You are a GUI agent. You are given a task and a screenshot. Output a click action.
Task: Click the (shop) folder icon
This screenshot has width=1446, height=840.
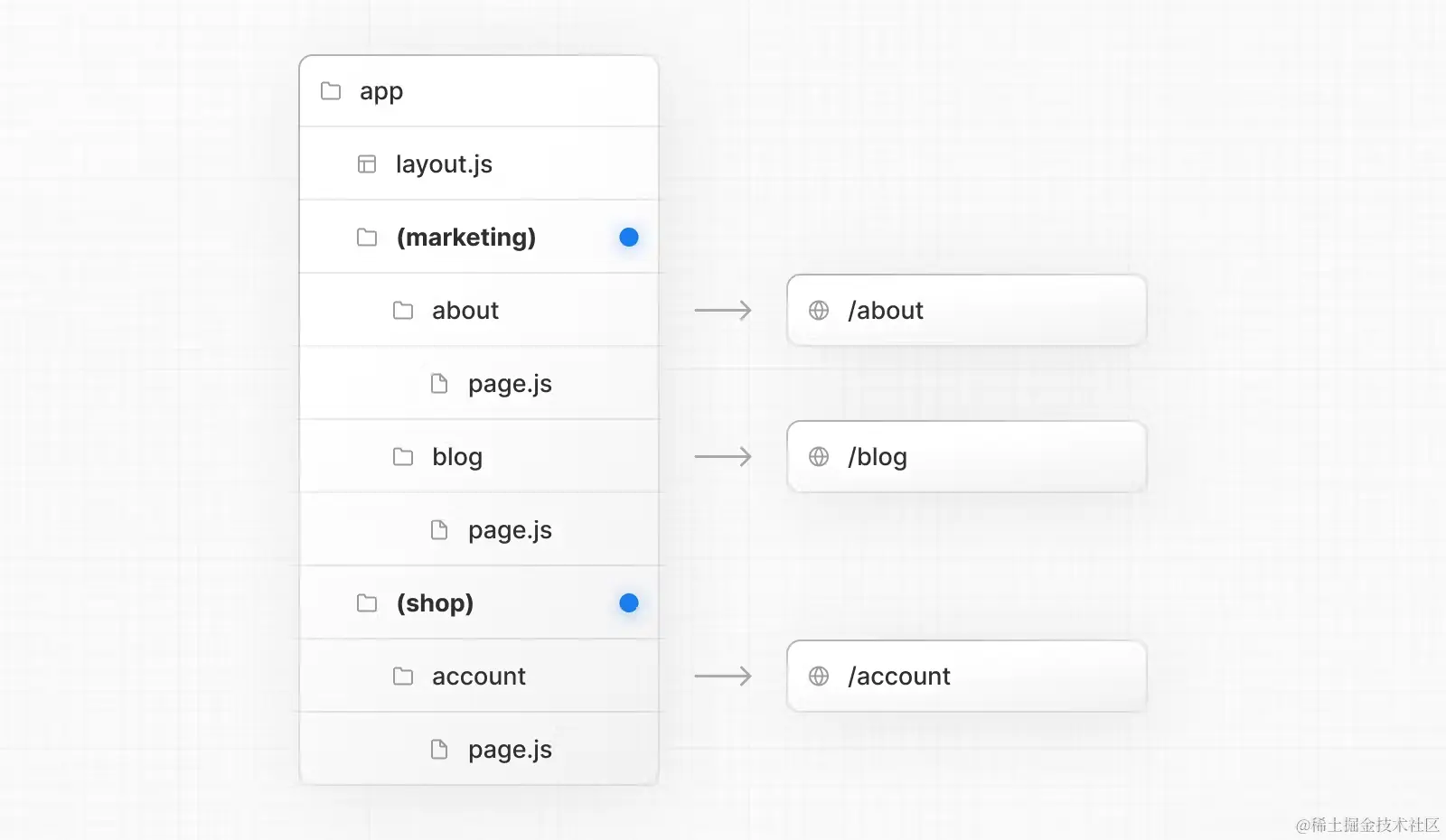(367, 603)
